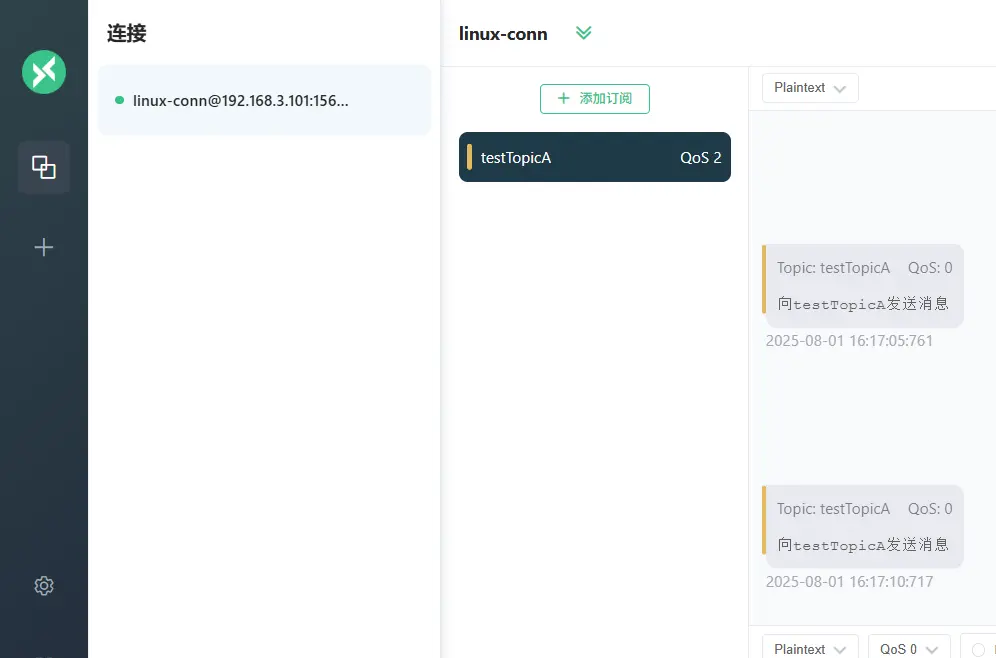
Task: Click the plus icon for new connection
Action: [x=44, y=247]
